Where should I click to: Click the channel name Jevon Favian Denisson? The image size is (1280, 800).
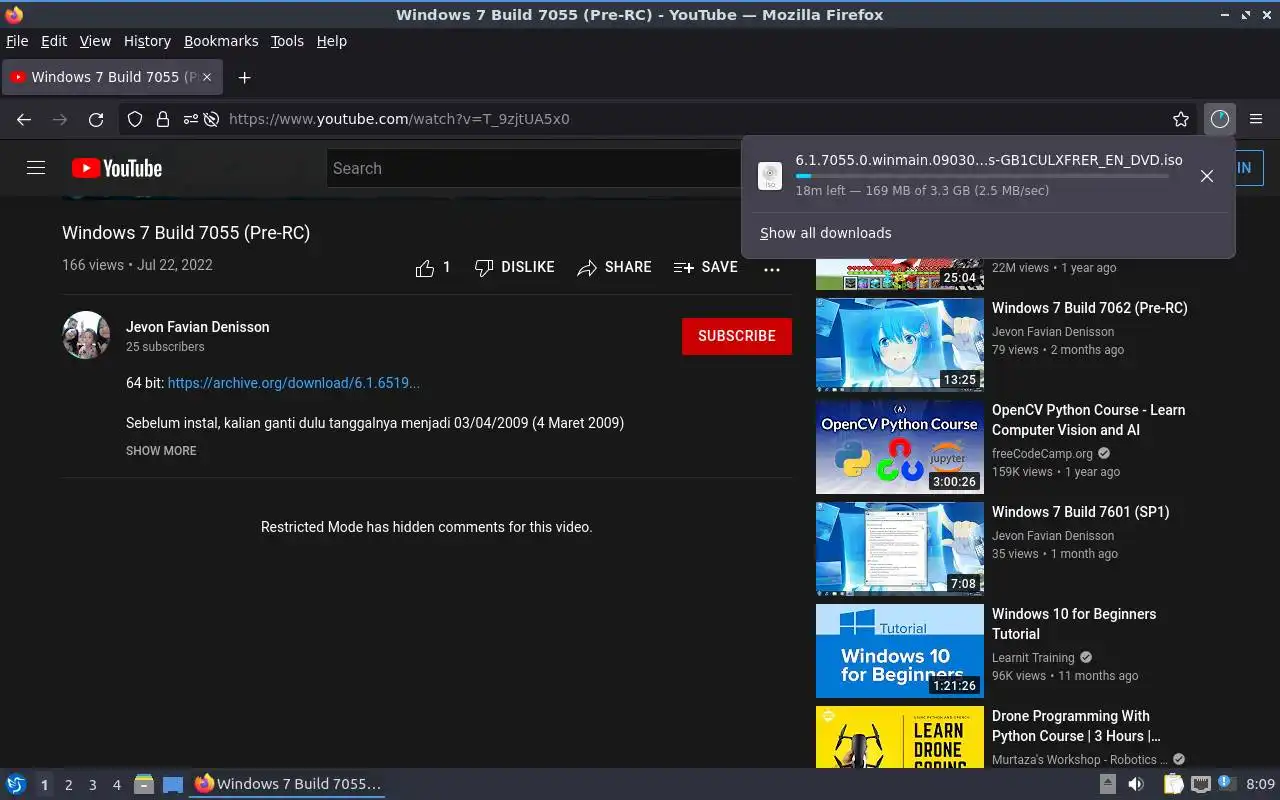197,327
